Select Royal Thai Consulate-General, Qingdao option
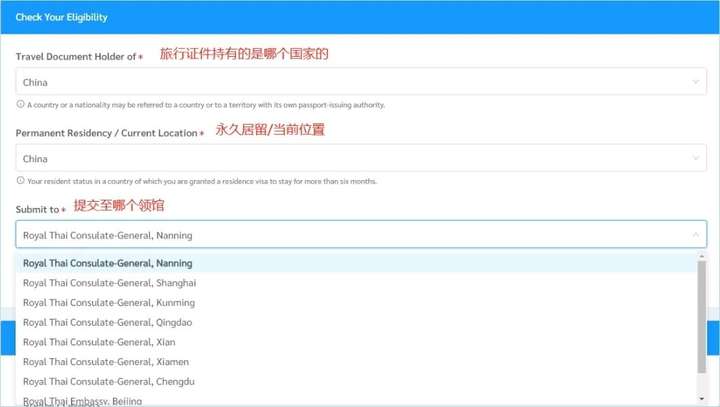 (356, 322)
